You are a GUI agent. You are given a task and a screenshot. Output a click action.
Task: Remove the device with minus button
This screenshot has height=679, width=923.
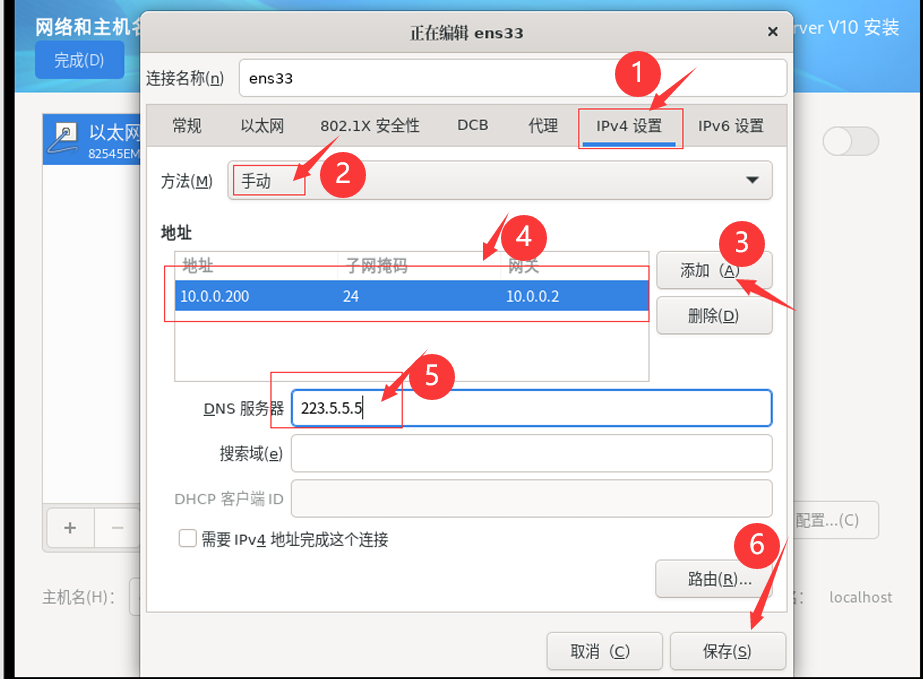point(117,528)
